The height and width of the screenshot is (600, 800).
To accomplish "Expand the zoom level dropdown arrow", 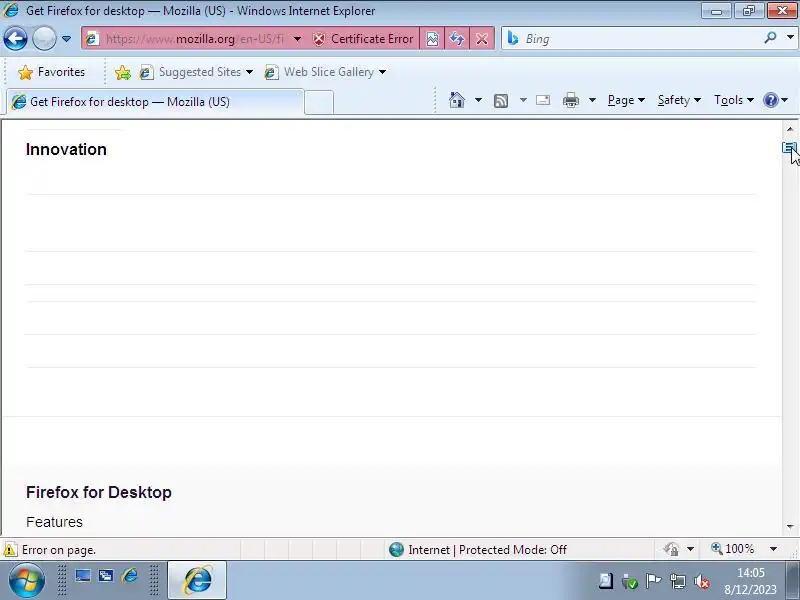I will (773, 549).
